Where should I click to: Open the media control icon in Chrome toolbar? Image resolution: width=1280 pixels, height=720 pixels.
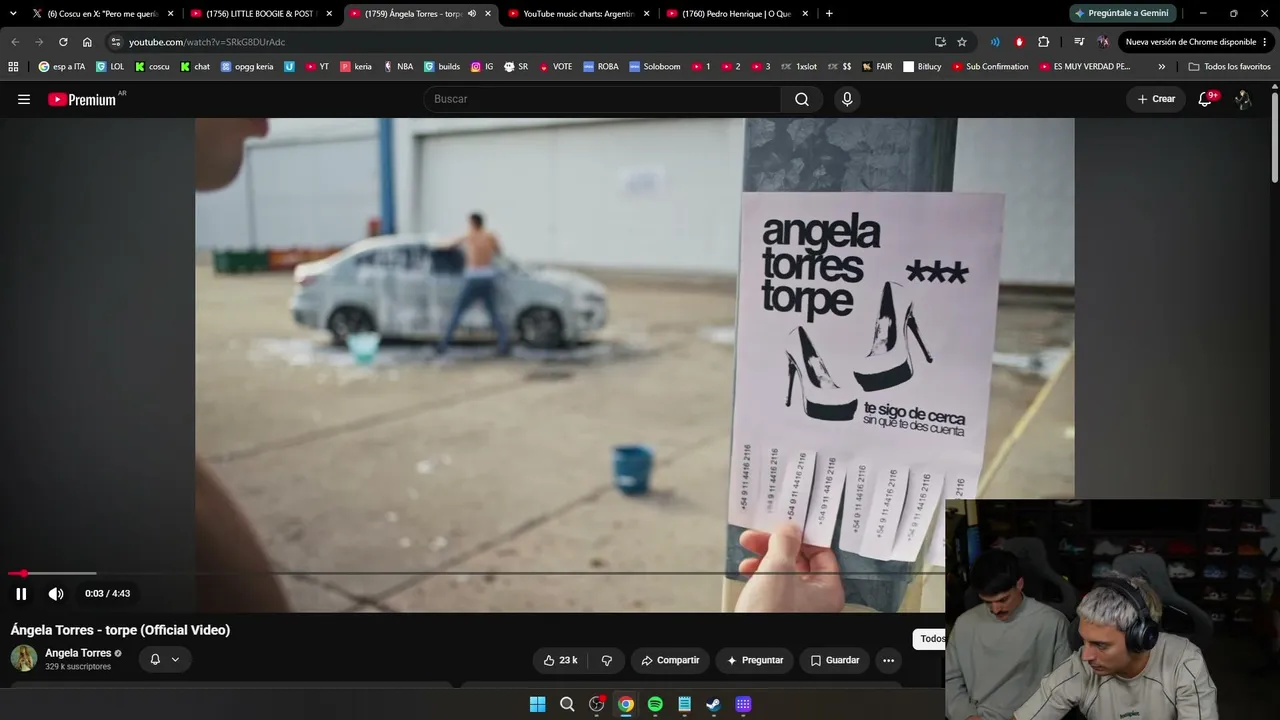coord(1079,42)
